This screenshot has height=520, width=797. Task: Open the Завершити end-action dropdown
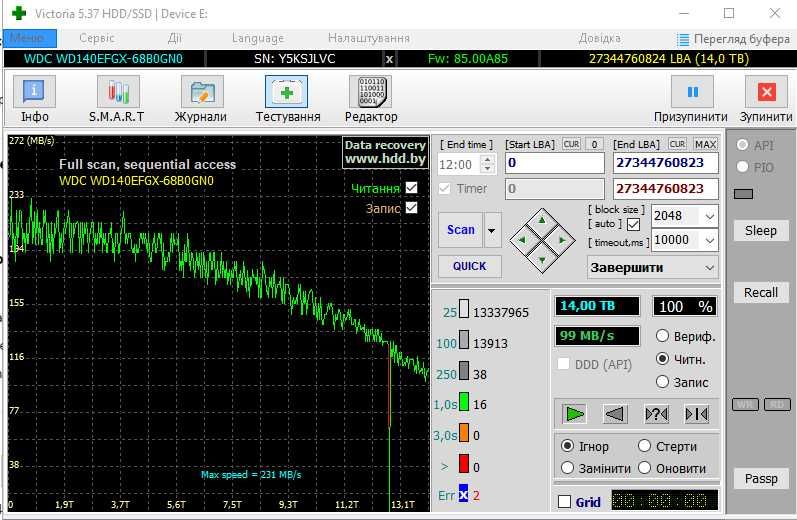(x=710, y=268)
